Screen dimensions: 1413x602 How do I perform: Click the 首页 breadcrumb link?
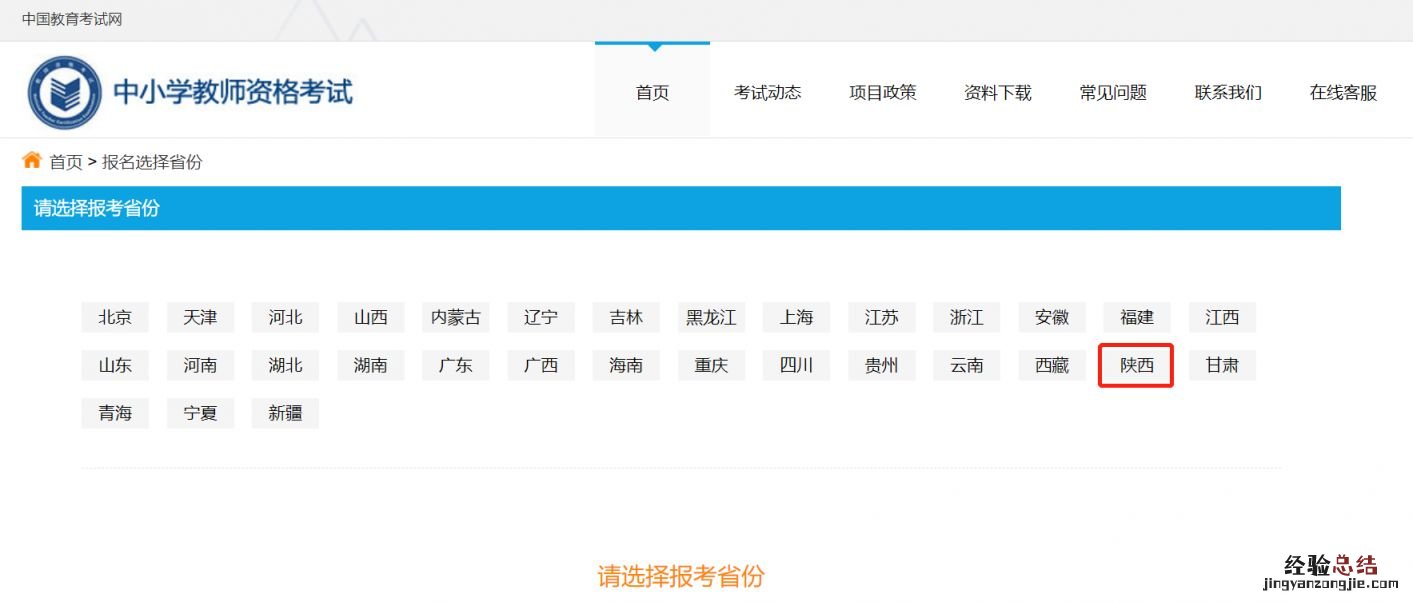tap(66, 162)
